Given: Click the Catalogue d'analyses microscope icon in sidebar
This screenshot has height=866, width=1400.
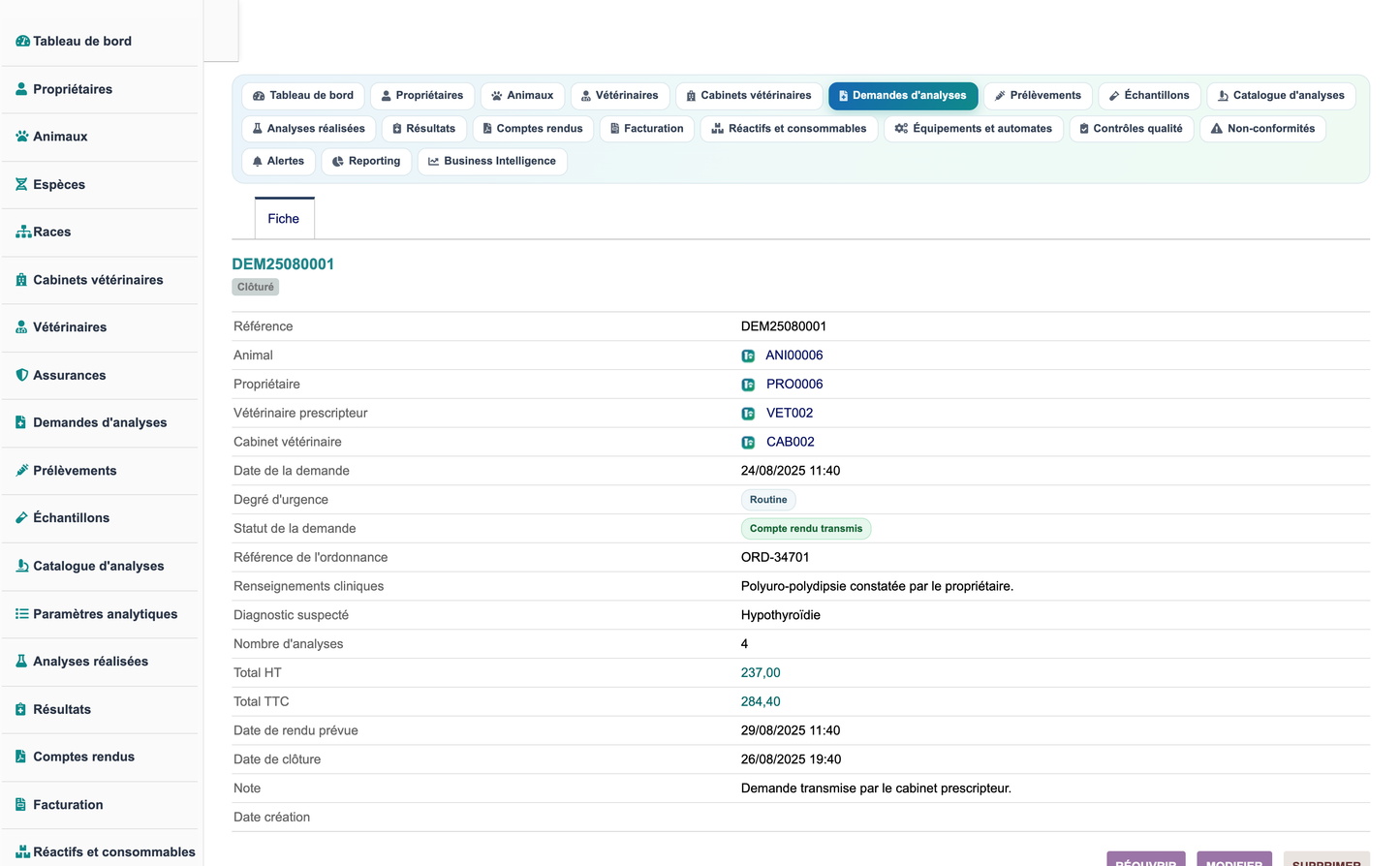Looking at the screenshot, I should 21,566.
